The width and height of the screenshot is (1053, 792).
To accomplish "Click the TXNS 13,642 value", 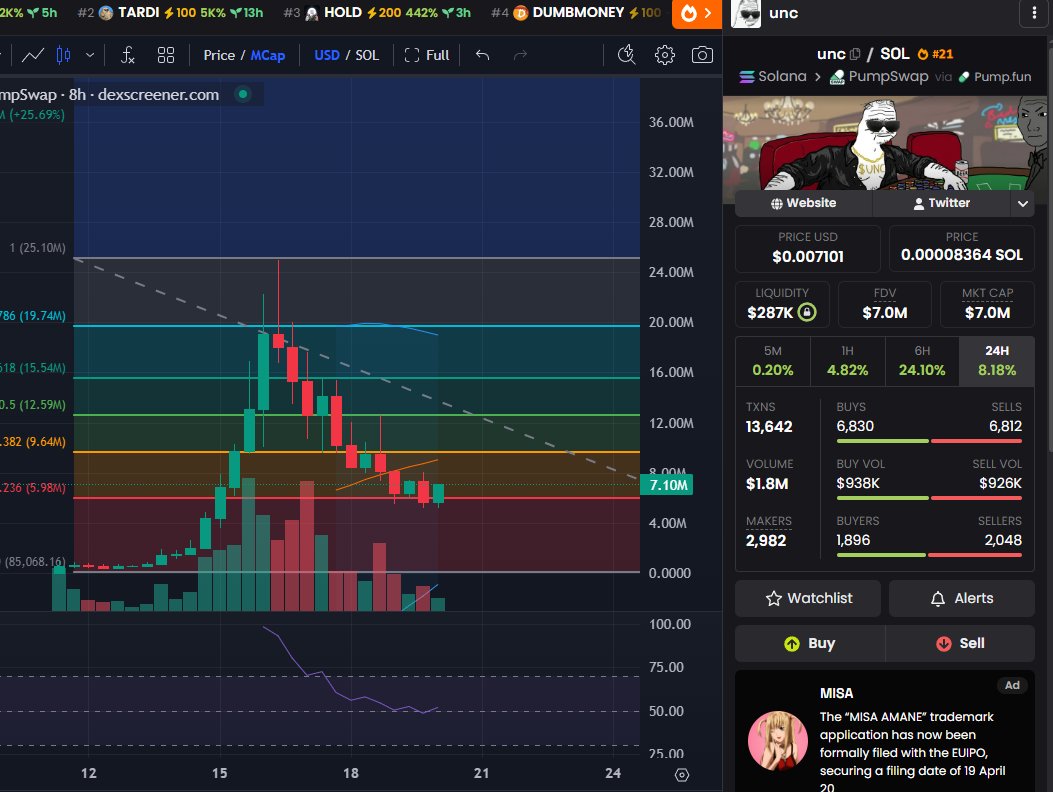I will (769, 427).
